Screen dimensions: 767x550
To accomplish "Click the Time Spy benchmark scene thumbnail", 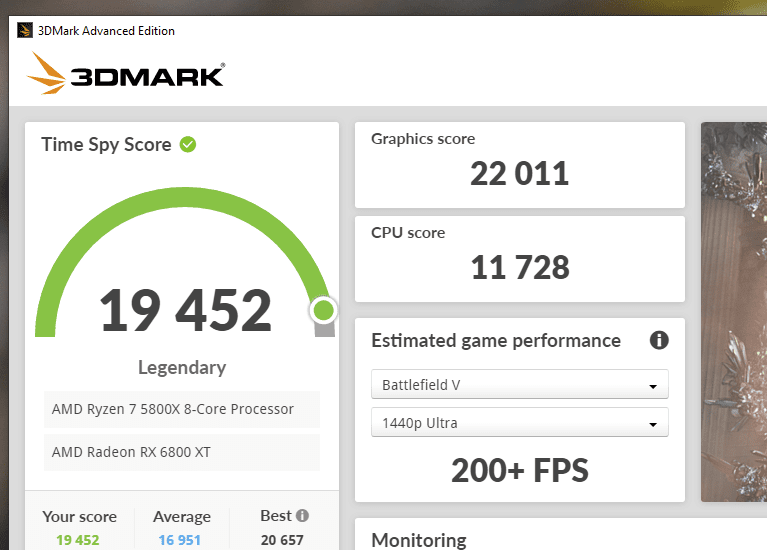I will [734, 312].
